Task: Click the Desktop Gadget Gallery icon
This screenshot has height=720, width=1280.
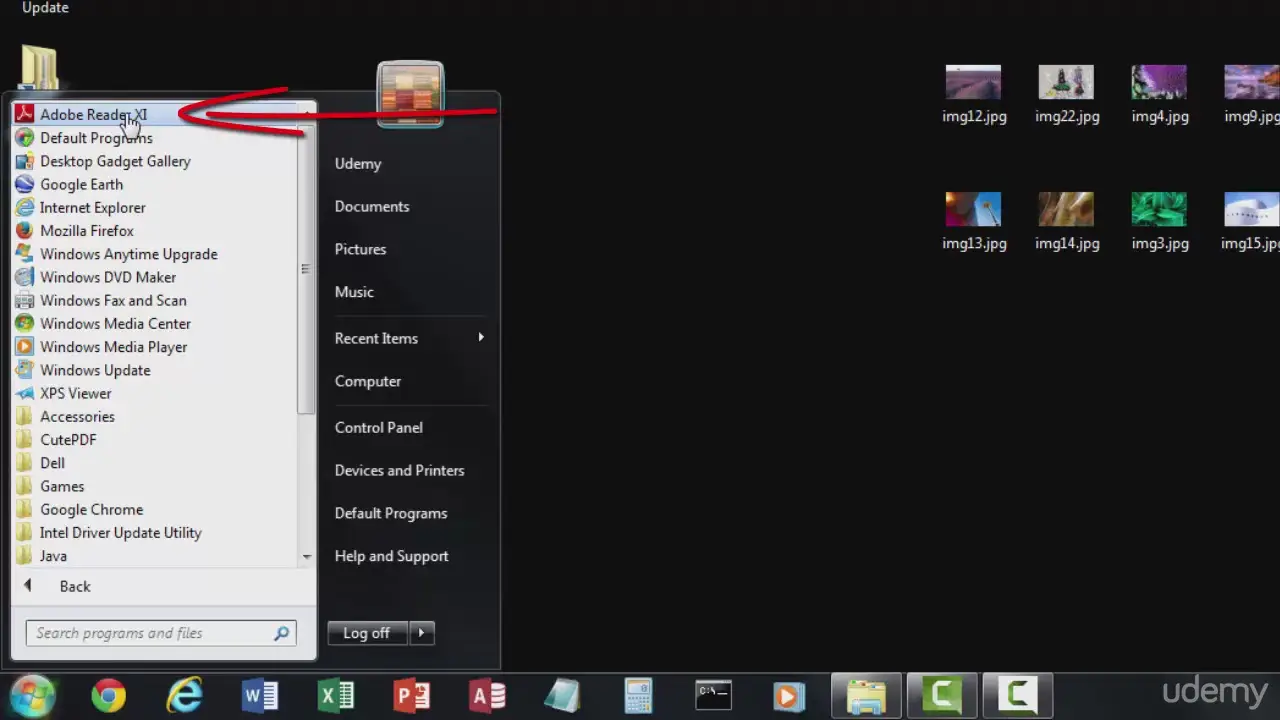Action: (x=25, y=161)
